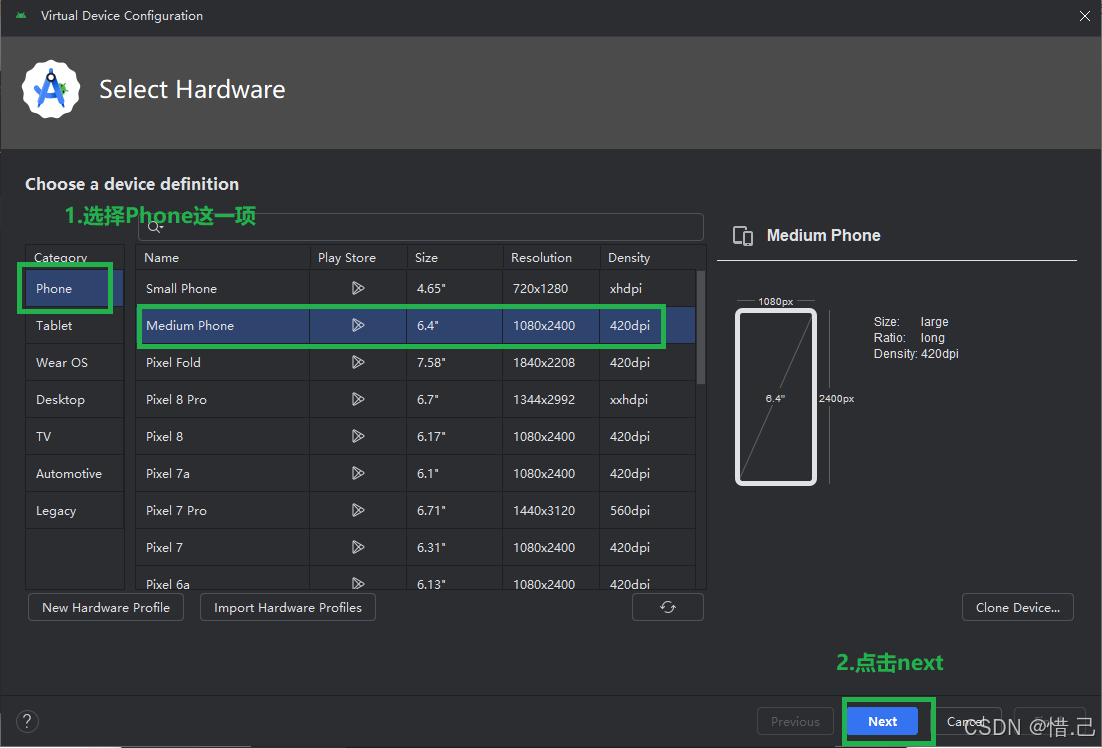
Task: Sort table by Name column header
Action: tap(223, 257)
